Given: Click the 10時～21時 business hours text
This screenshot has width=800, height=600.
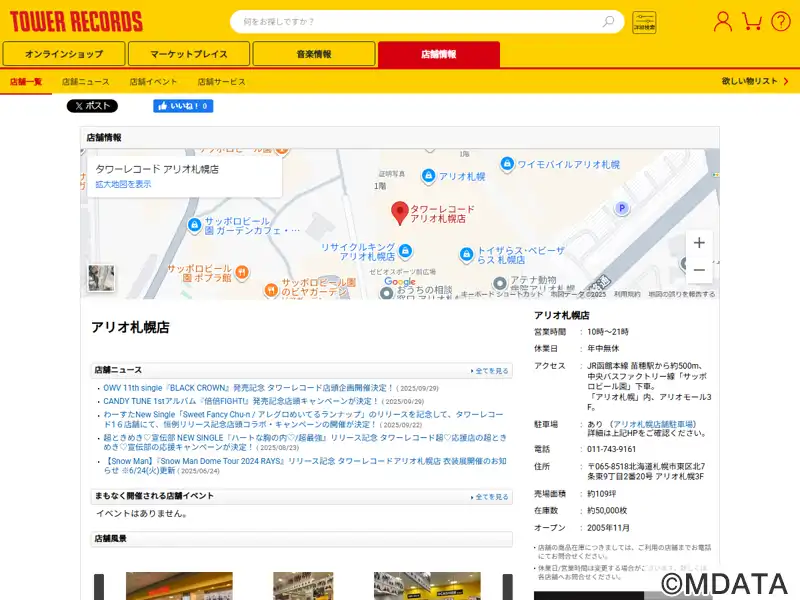Looking at the screenshot, I should click(x=608, y=332).
